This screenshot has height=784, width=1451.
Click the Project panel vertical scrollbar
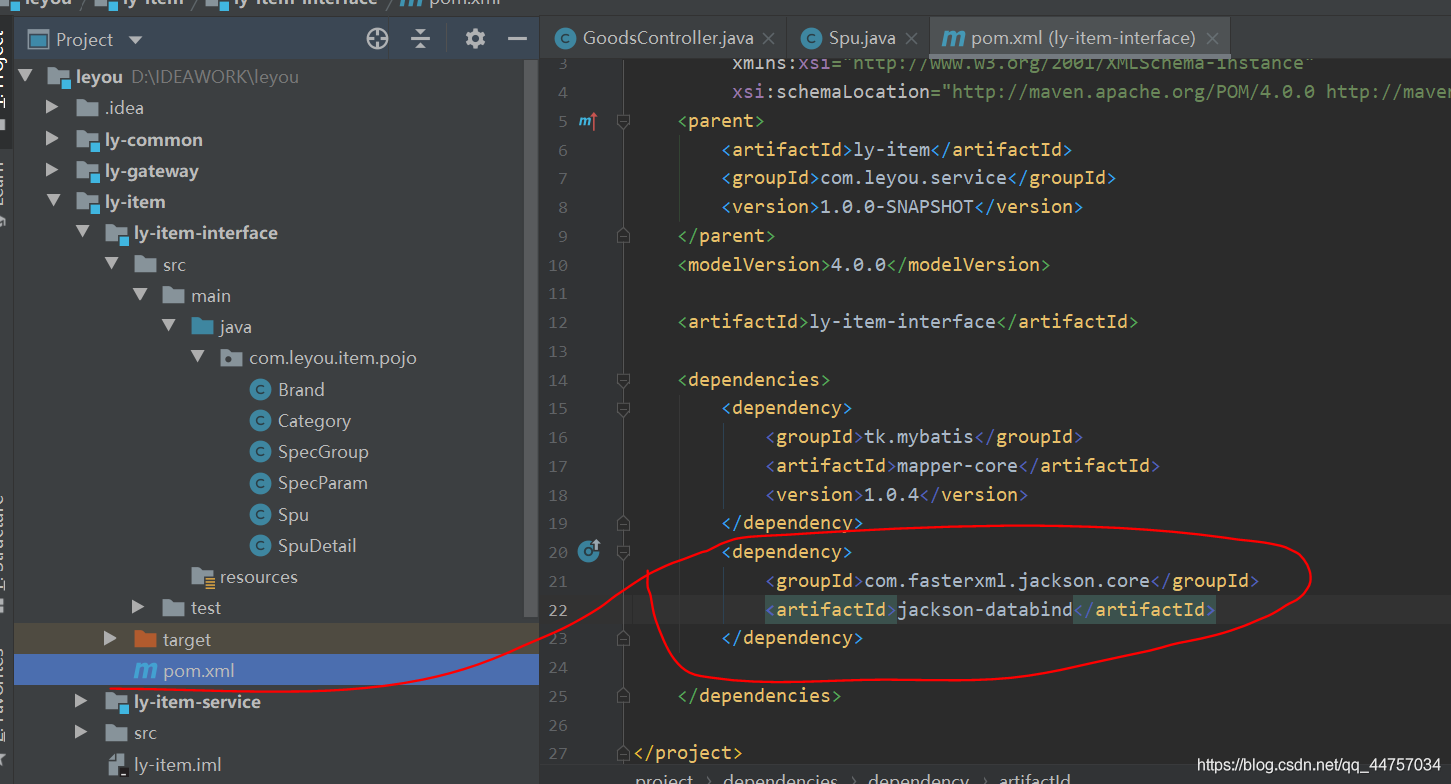pyautogui.click(x=532, y=340)
